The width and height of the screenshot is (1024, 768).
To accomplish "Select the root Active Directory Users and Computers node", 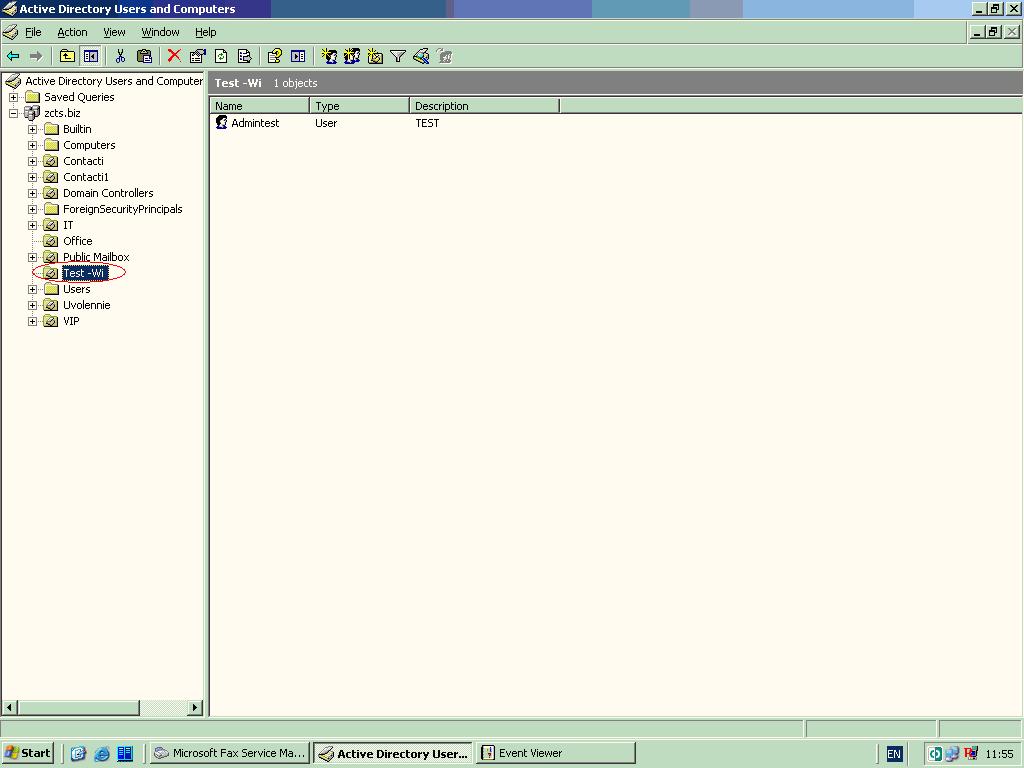I will click(x=114, y=81).
